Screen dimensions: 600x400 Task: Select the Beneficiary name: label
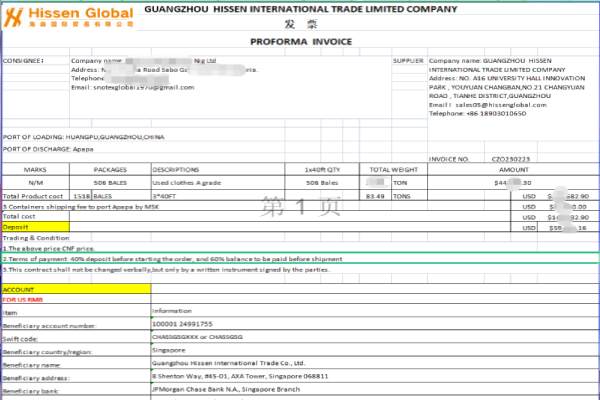[x=31, y=365]
